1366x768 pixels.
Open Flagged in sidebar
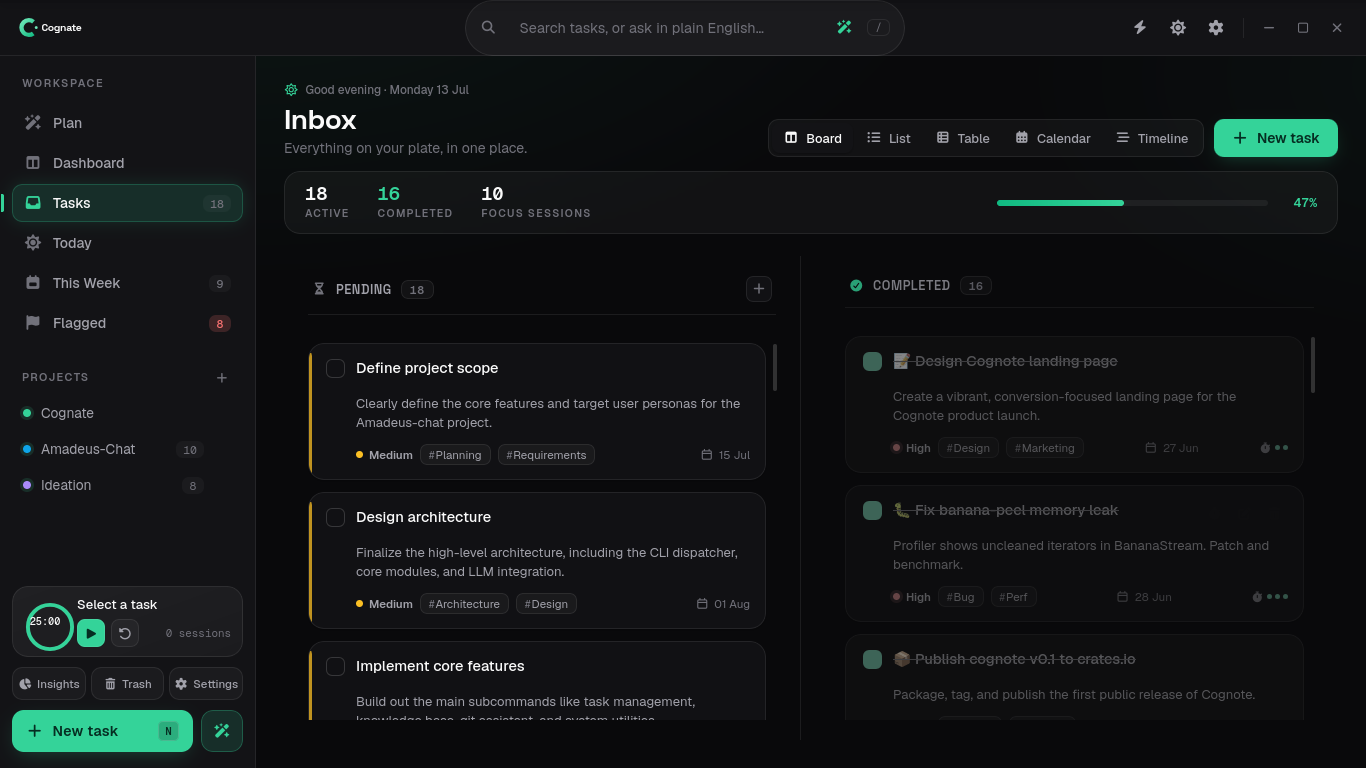pos(127,323)
